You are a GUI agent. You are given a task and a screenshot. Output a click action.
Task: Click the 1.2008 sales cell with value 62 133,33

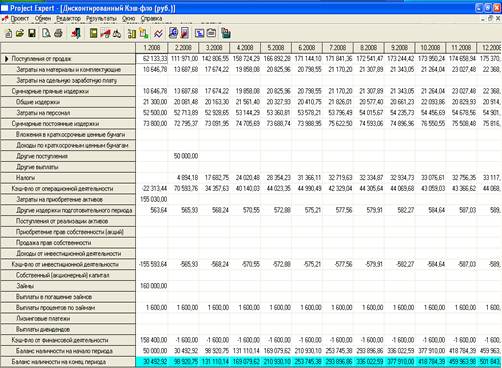[x=152, y=59]
